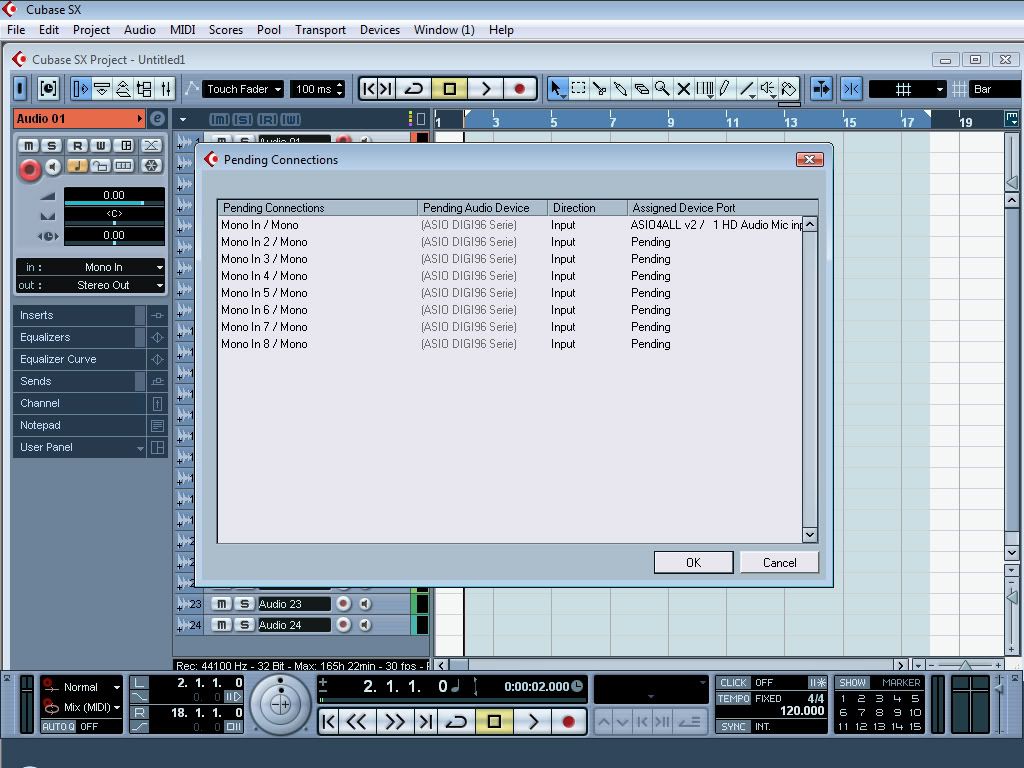The width and height of the screenshot is (1024, 768).
Task: Open the MIDI menu
Action: [182, 30]
